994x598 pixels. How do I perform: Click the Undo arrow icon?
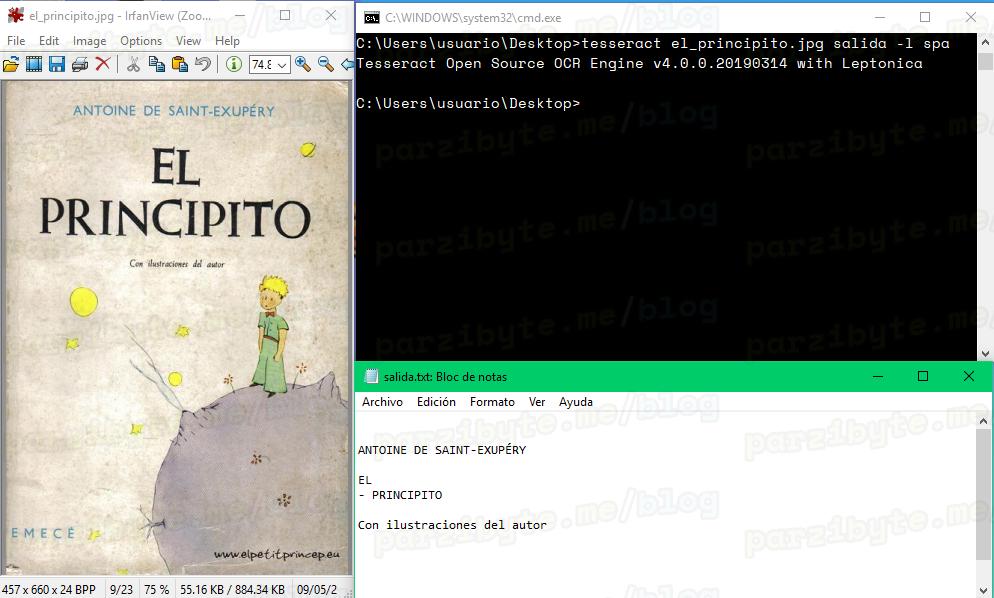(203, 64)
